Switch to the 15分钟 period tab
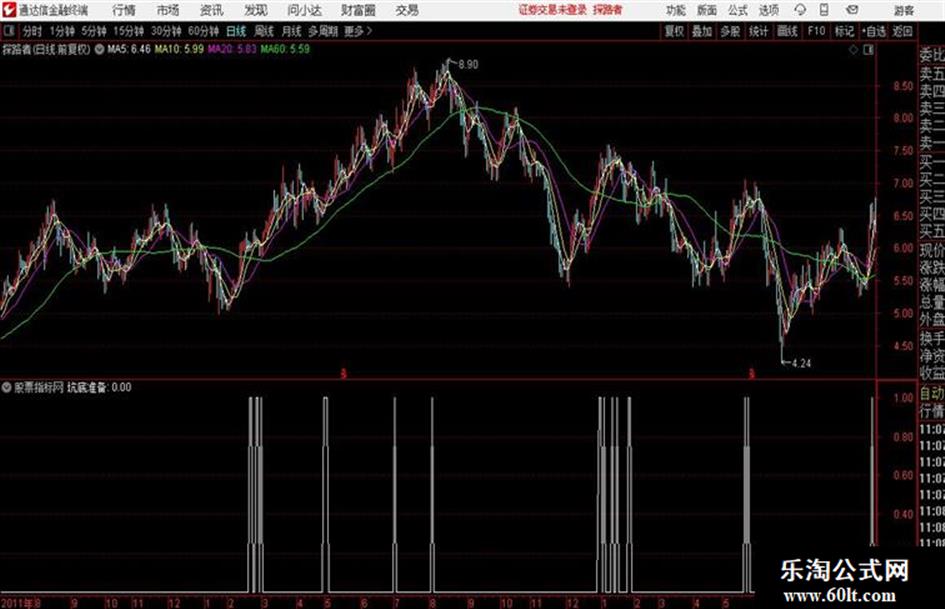Viewport: 945px width, 609px height. [129, 31]
